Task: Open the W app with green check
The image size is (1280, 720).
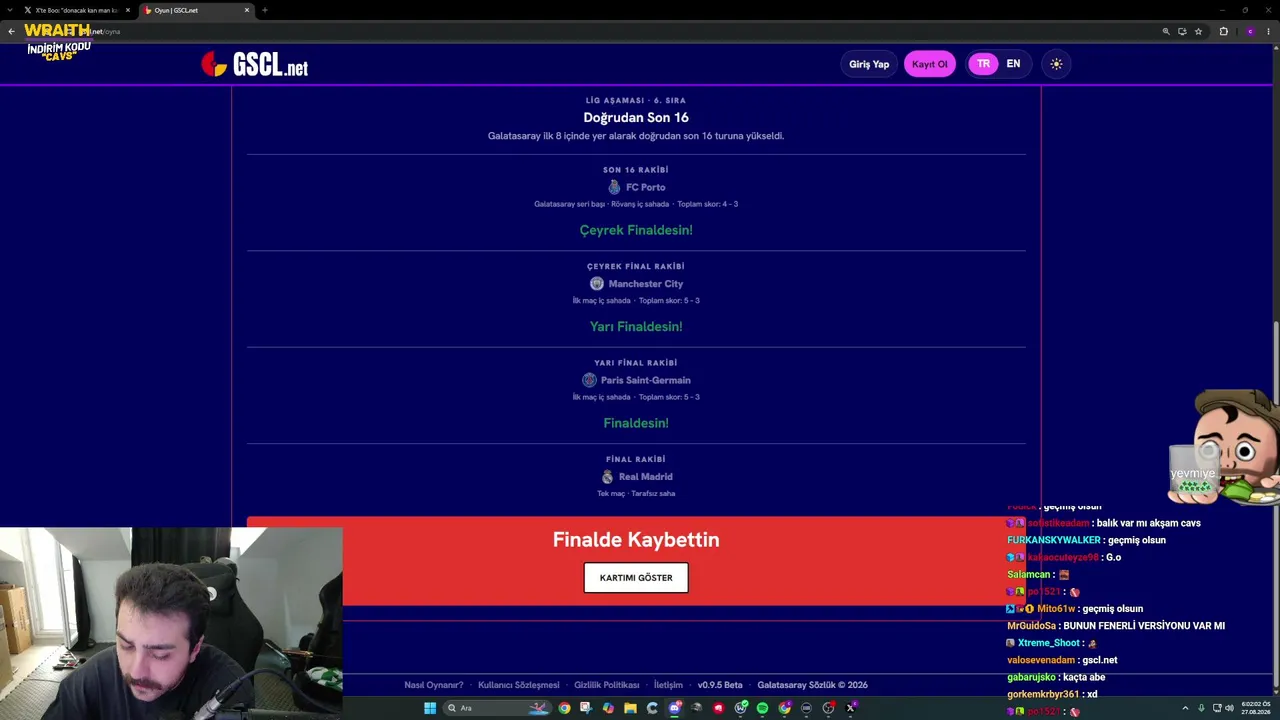Action: (740, 708)
